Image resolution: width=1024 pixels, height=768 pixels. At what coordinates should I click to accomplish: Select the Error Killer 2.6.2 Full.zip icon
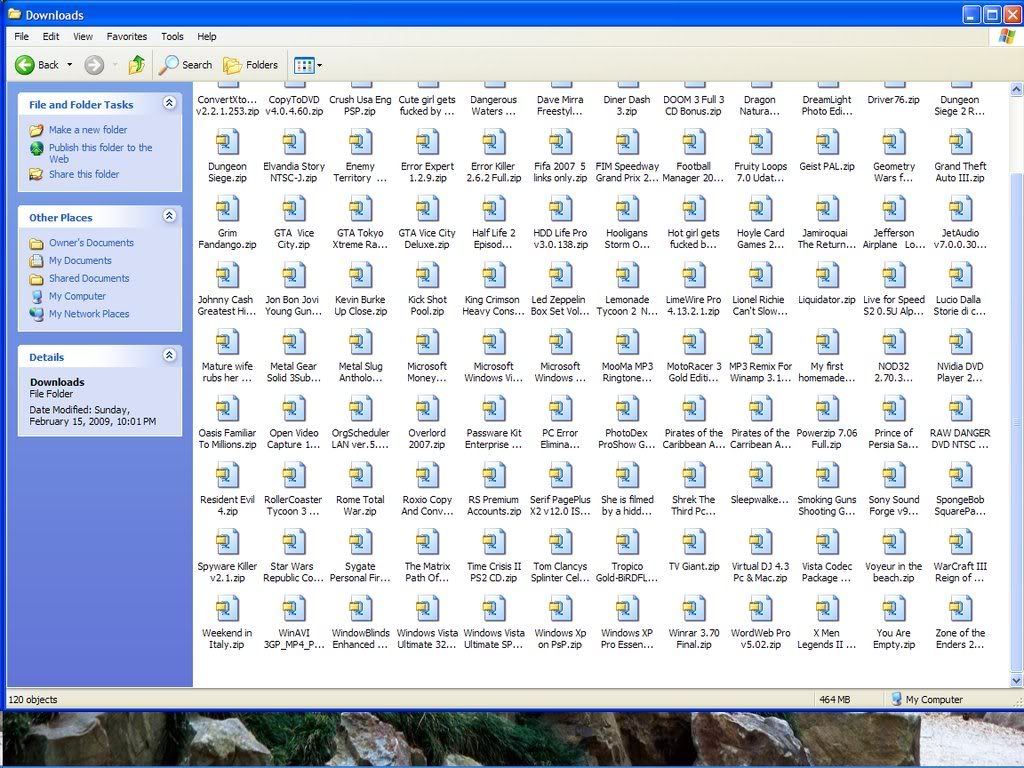pyautogui.click(x=494, y=142)
